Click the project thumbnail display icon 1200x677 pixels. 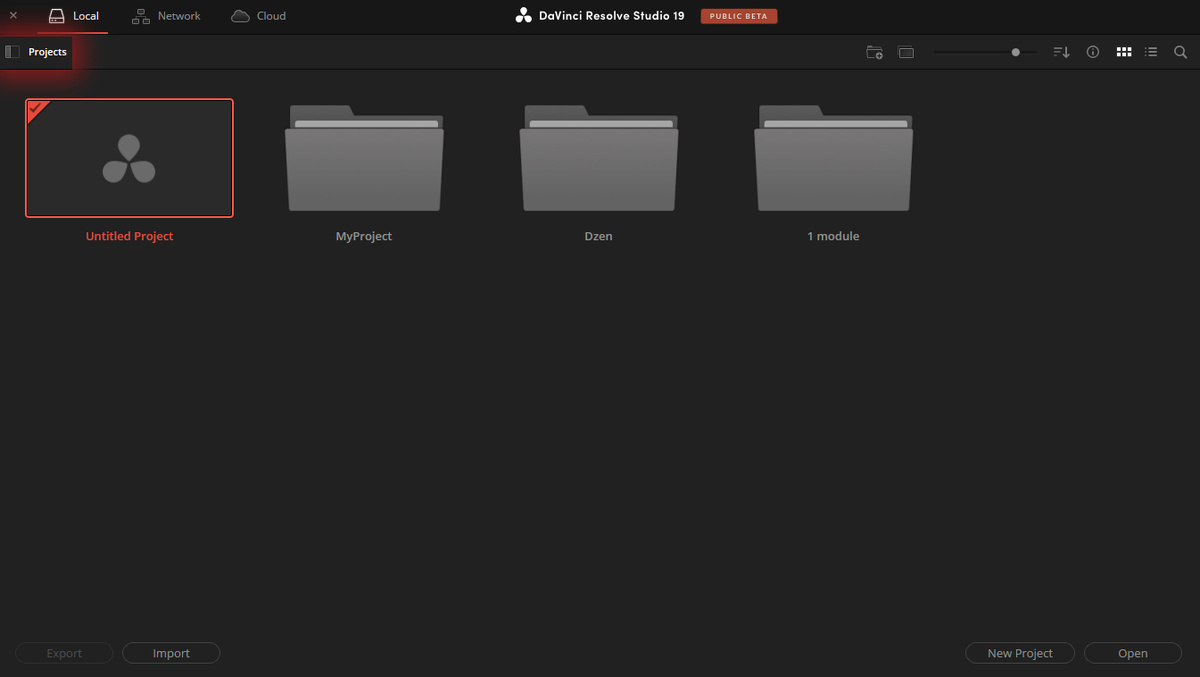coord(906,52)
